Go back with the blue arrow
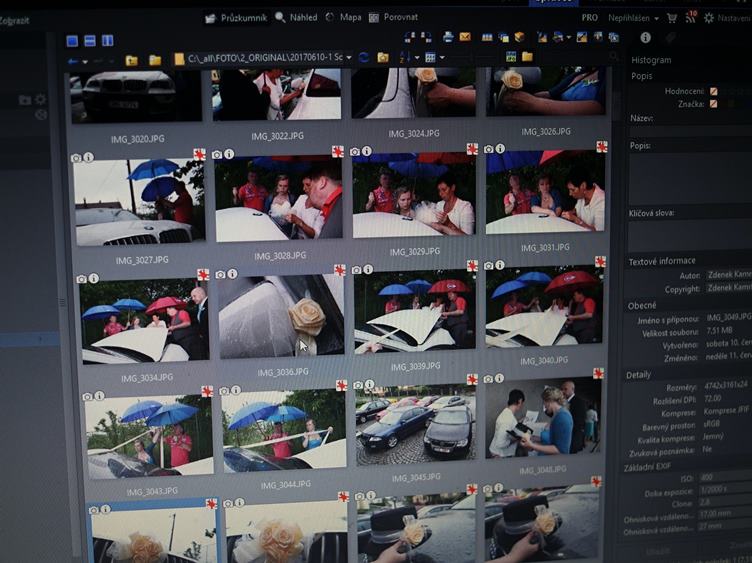 point(73,61)
